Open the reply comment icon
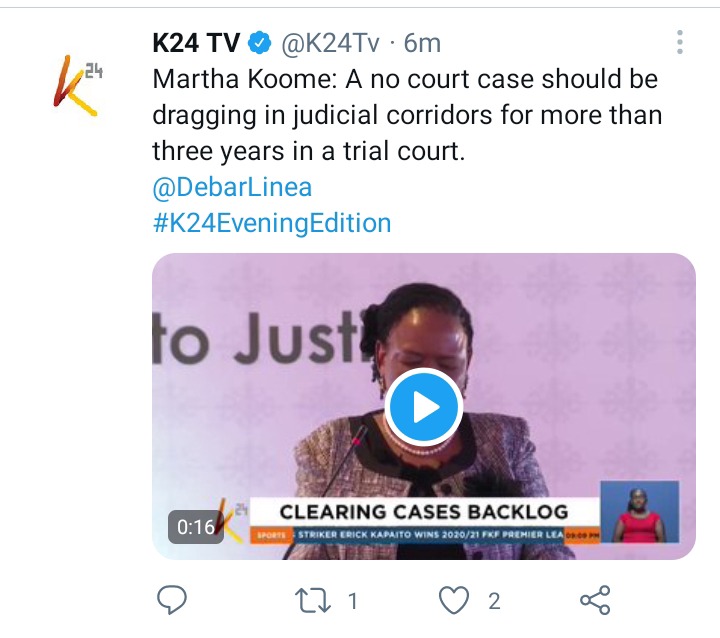The width and height of the screenshot is (720, 638). pyautogui.click(x=172, y=600)
